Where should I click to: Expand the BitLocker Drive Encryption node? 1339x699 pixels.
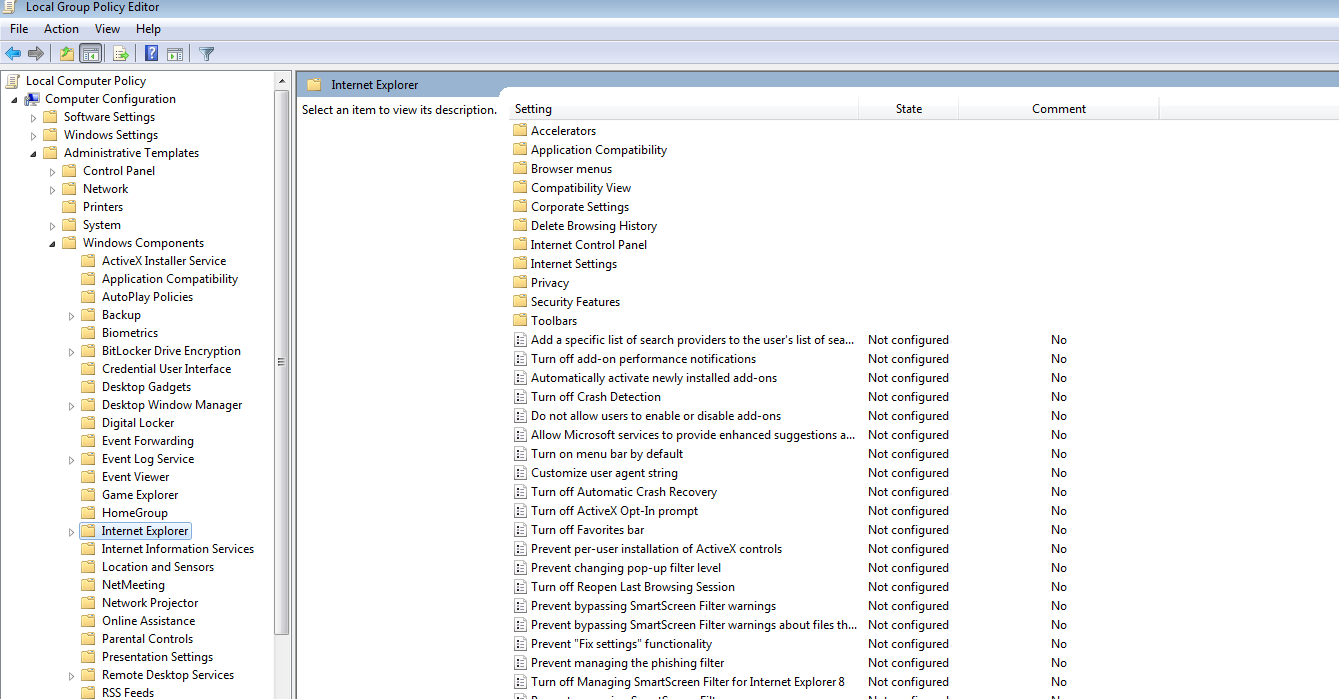click(x=71, y=352)
